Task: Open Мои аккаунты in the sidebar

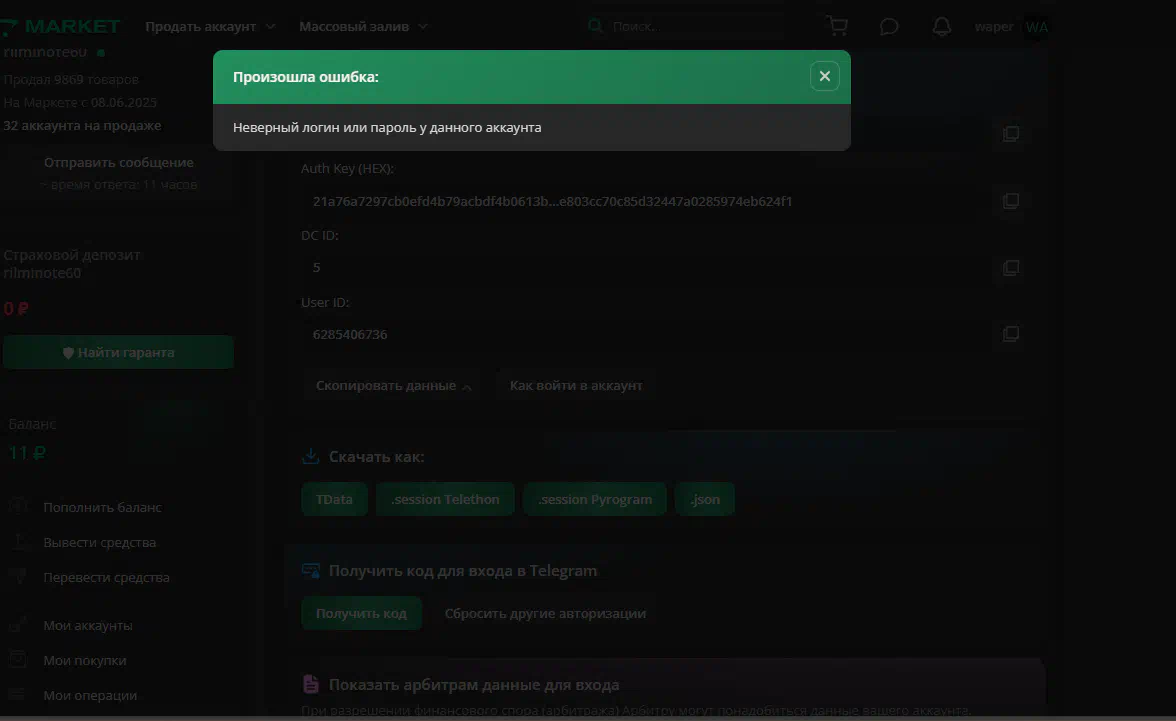Action: tap(88, 626)
